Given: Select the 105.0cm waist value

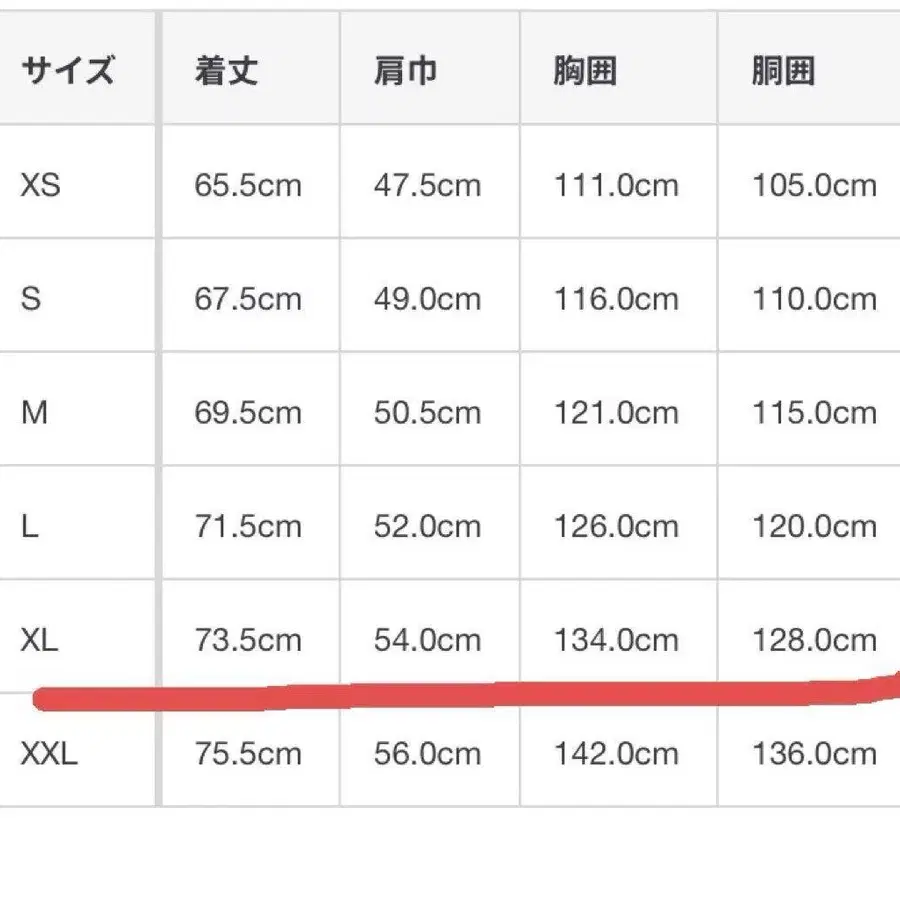Looking at the screenshot, I should point(814,185).
